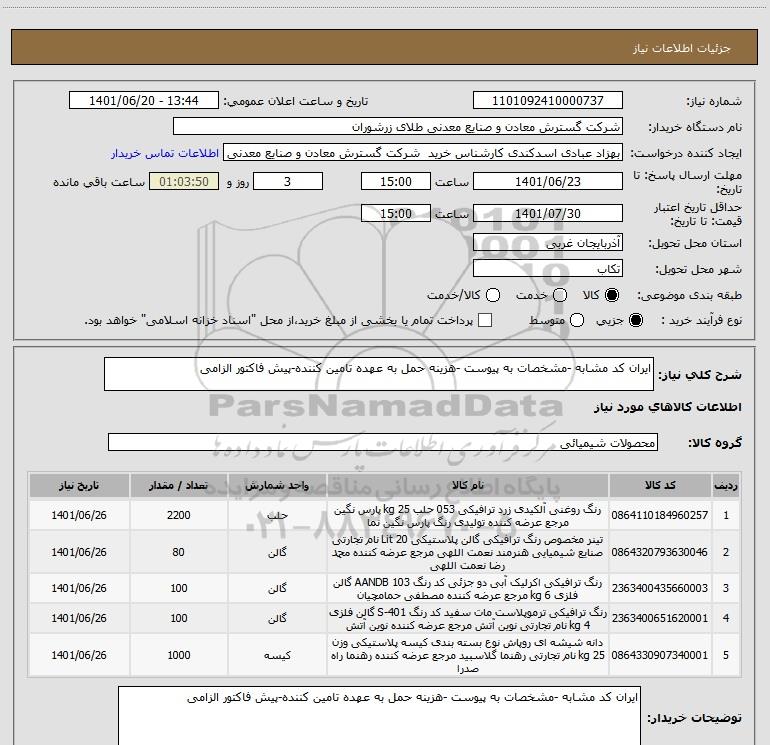
Task: Click the unit cell کیسه in row 5
Action: click(277, 655)
